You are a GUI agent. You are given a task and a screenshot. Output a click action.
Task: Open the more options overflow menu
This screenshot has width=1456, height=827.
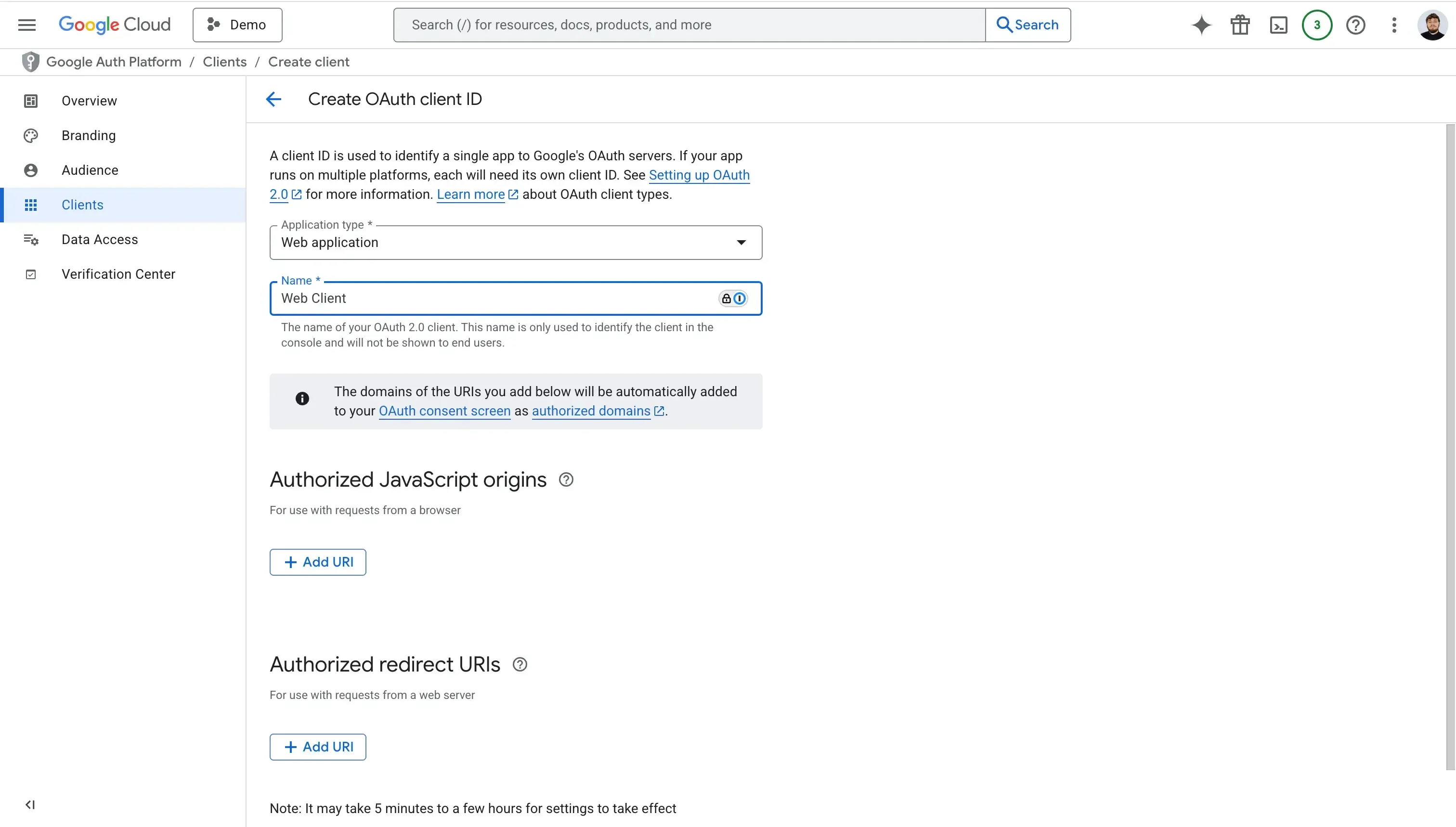(1395, 25)
